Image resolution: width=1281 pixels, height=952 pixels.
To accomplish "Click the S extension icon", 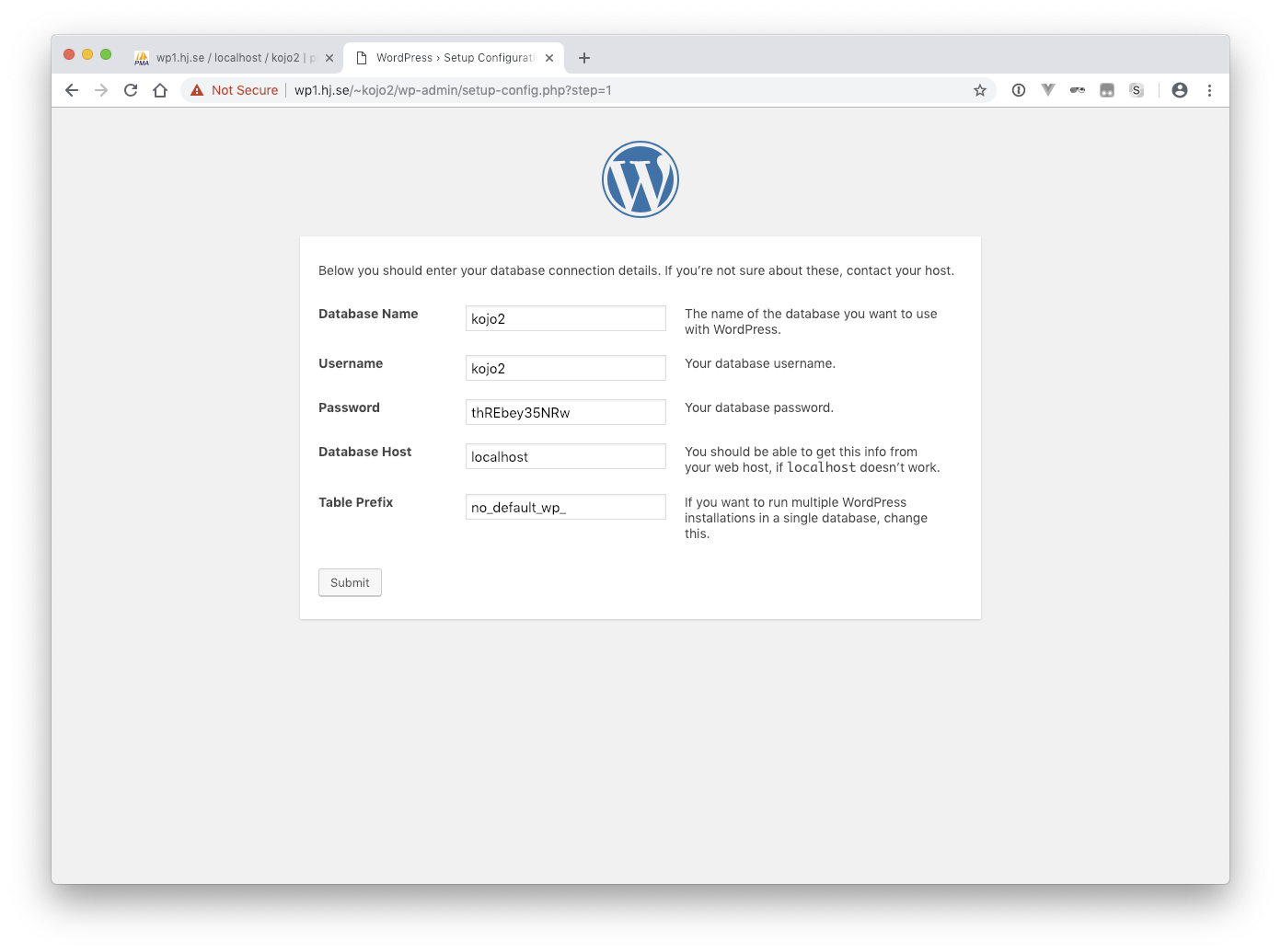I will coord(1137,90).
